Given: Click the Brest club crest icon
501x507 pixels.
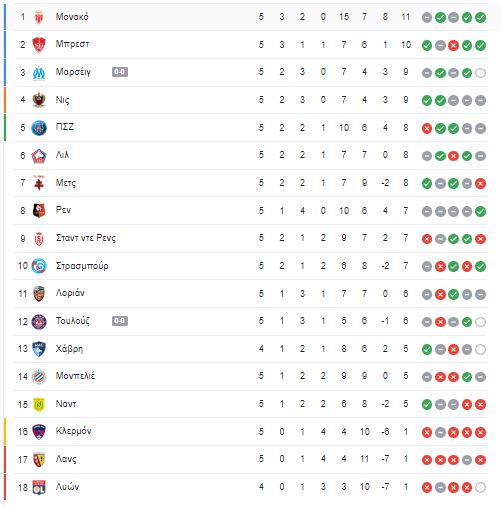Looking at the screenshot, I should click(x=39, y=45).
